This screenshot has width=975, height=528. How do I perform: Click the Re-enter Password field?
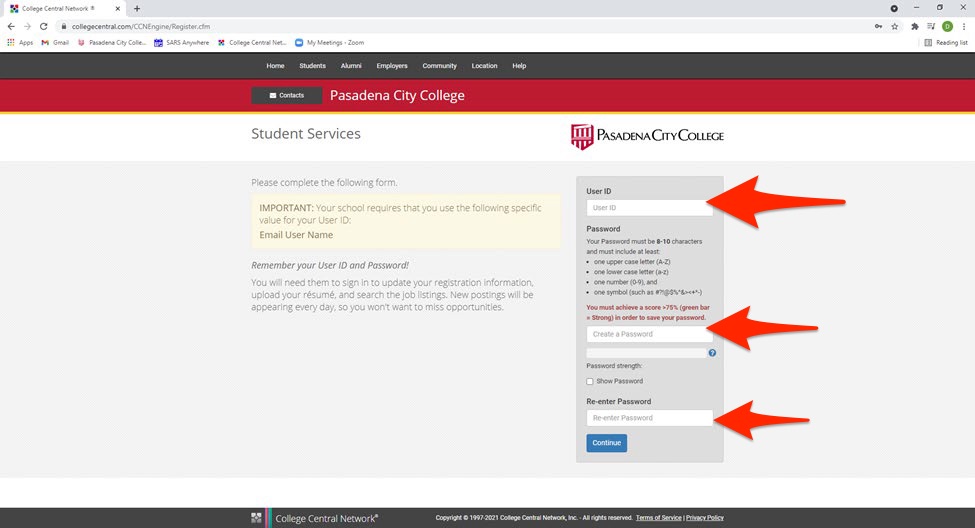click(x=649, y=418)
